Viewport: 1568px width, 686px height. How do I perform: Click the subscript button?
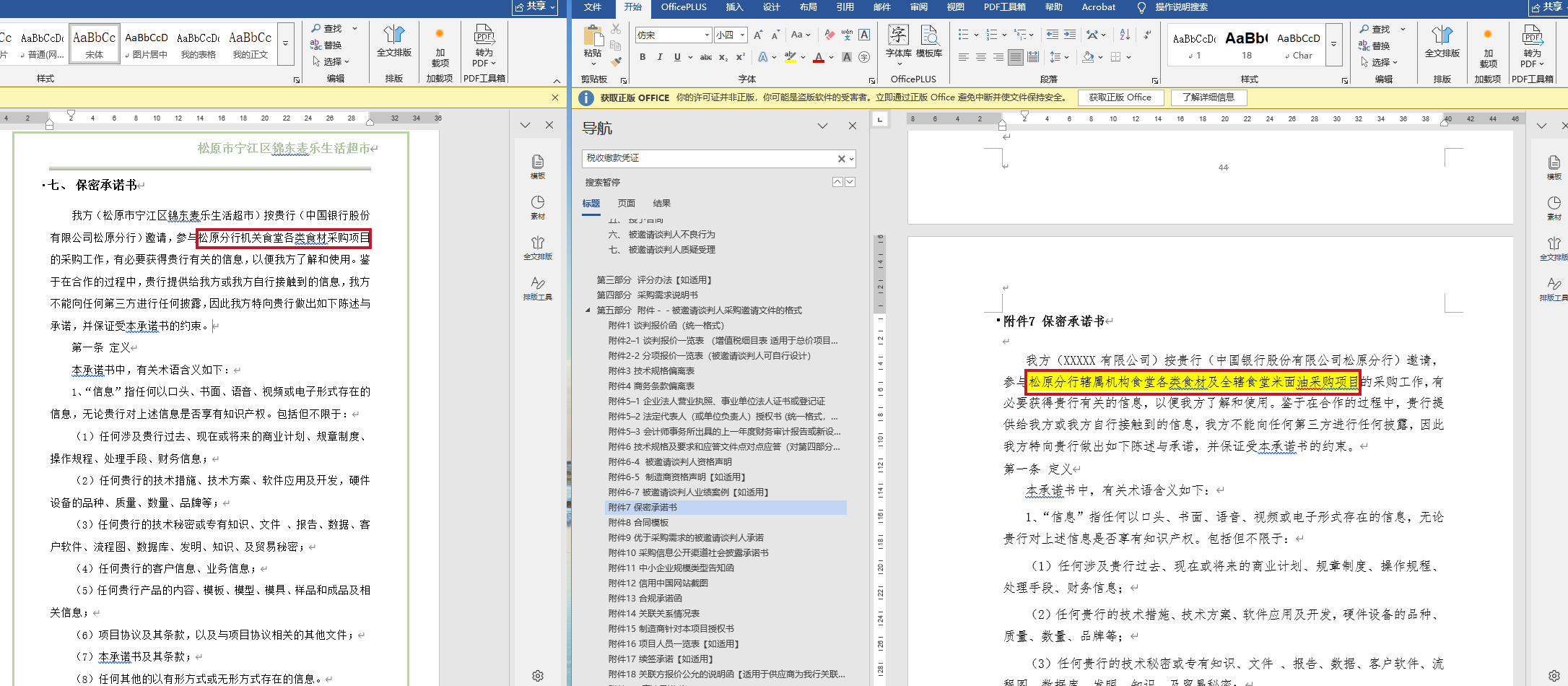pyautogui.click(x=723, y=57)
